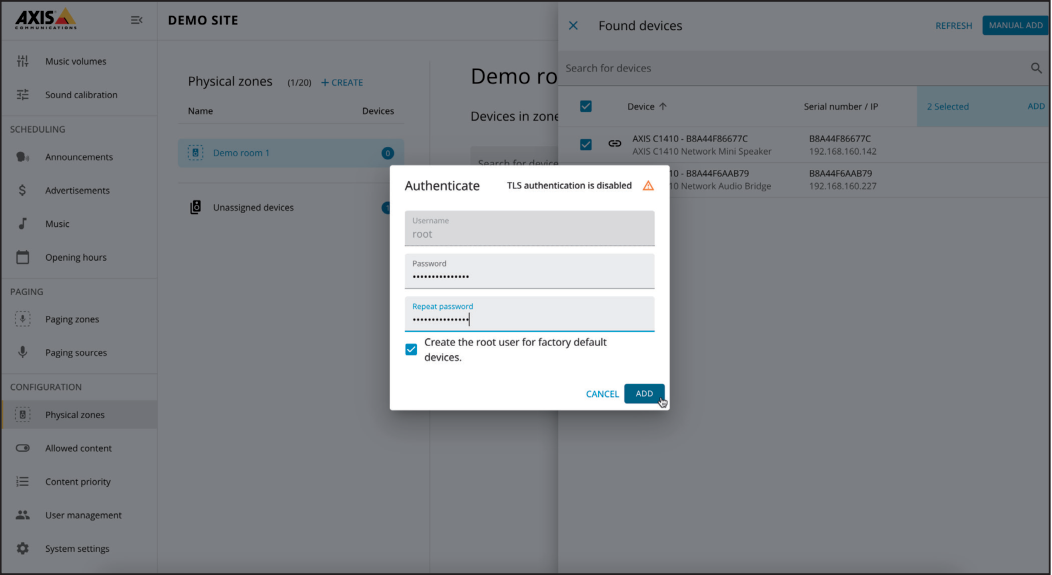Click the Username field
The height and width of the screenshot is (575, 1052).
coord(529,228)
